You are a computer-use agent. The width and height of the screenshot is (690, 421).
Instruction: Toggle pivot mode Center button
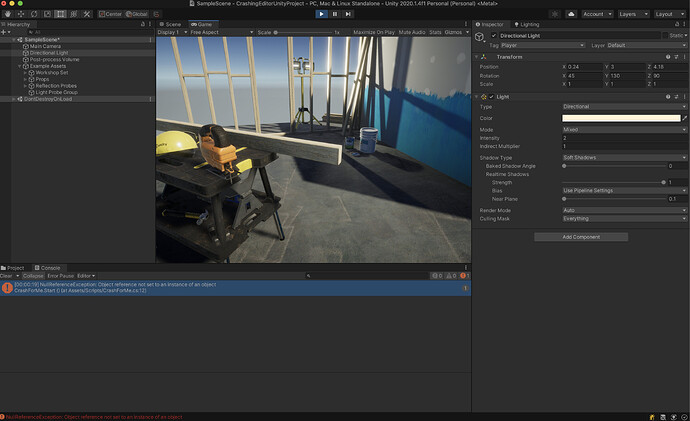pos(110,14)
